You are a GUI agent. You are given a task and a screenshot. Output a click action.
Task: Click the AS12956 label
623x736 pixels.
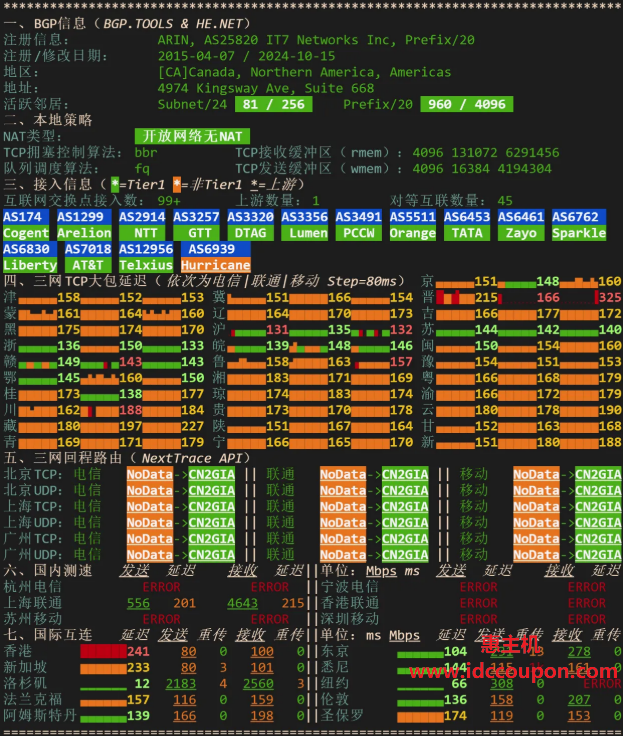tap(146, 249)
